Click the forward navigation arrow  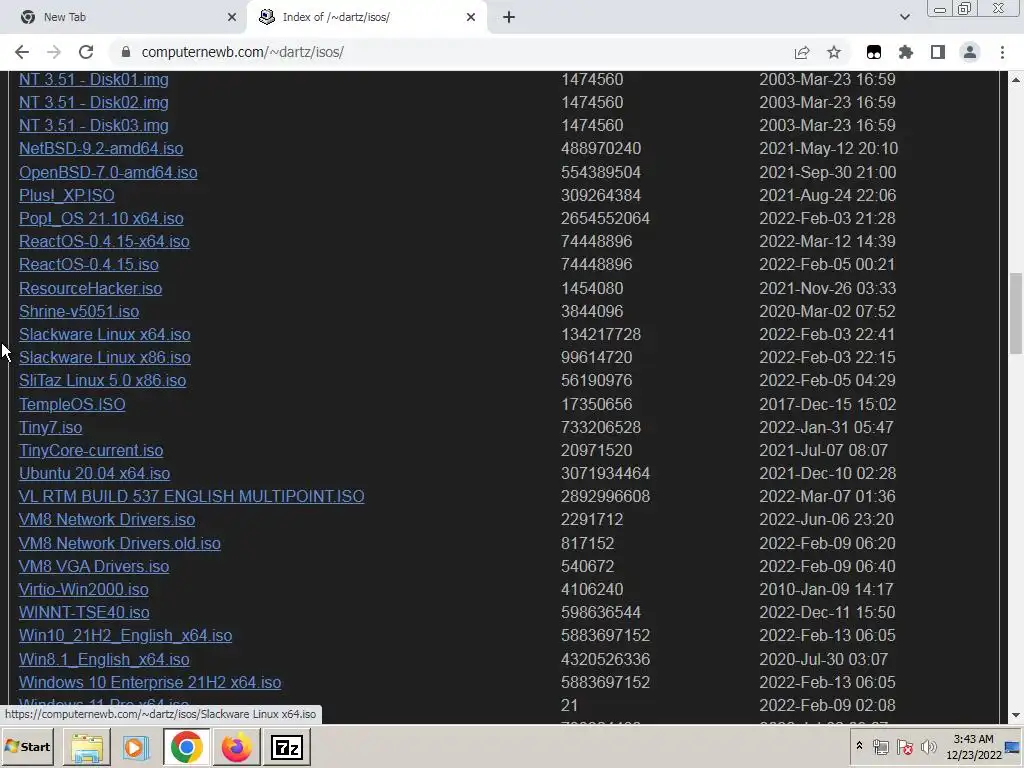tap(54, 52)
